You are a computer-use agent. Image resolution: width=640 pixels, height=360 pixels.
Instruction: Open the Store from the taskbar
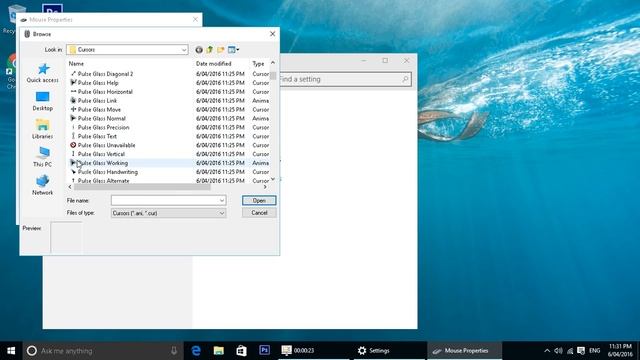point(242,351)
